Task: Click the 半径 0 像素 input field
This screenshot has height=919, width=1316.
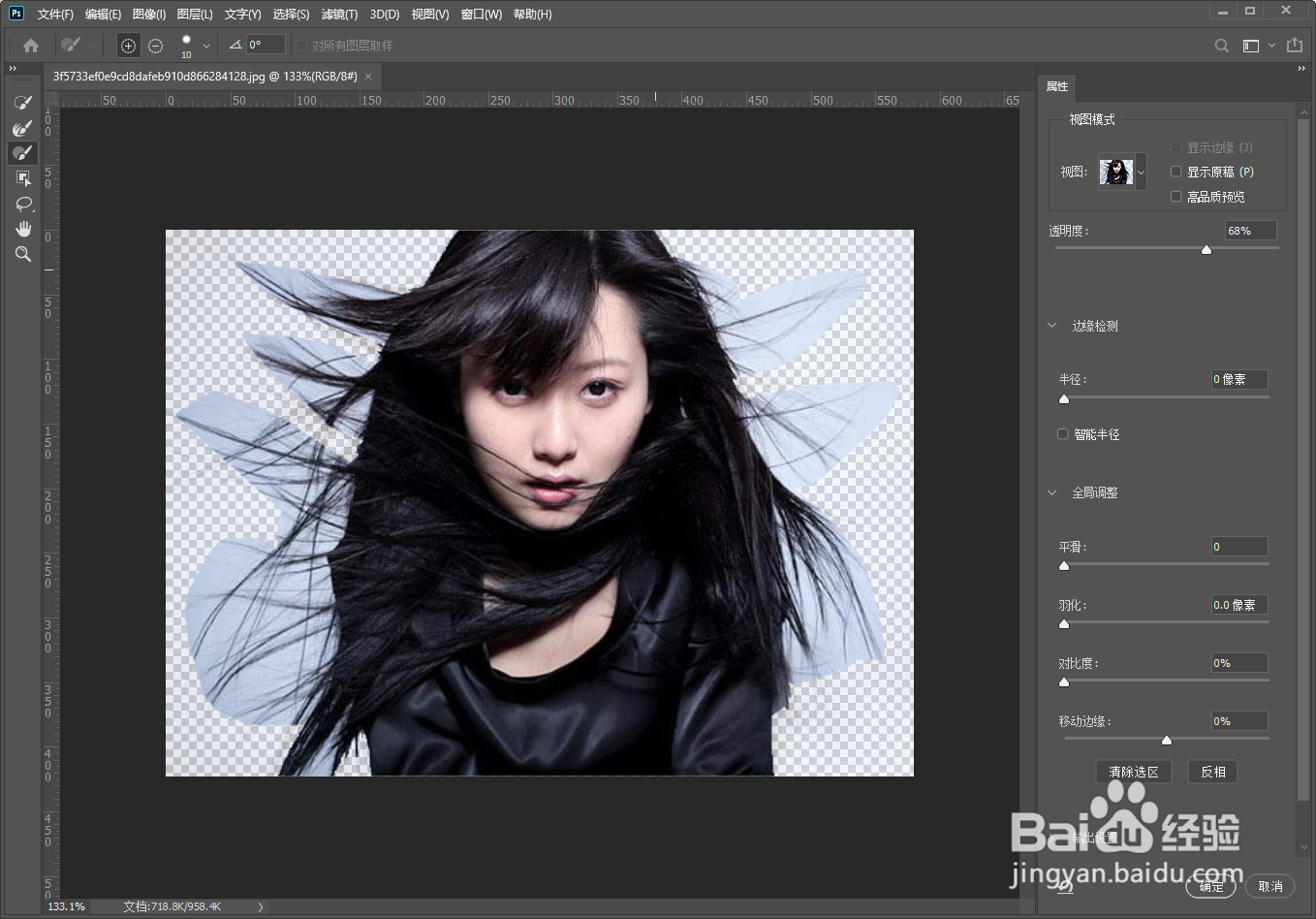Action: pos(1239,379)
